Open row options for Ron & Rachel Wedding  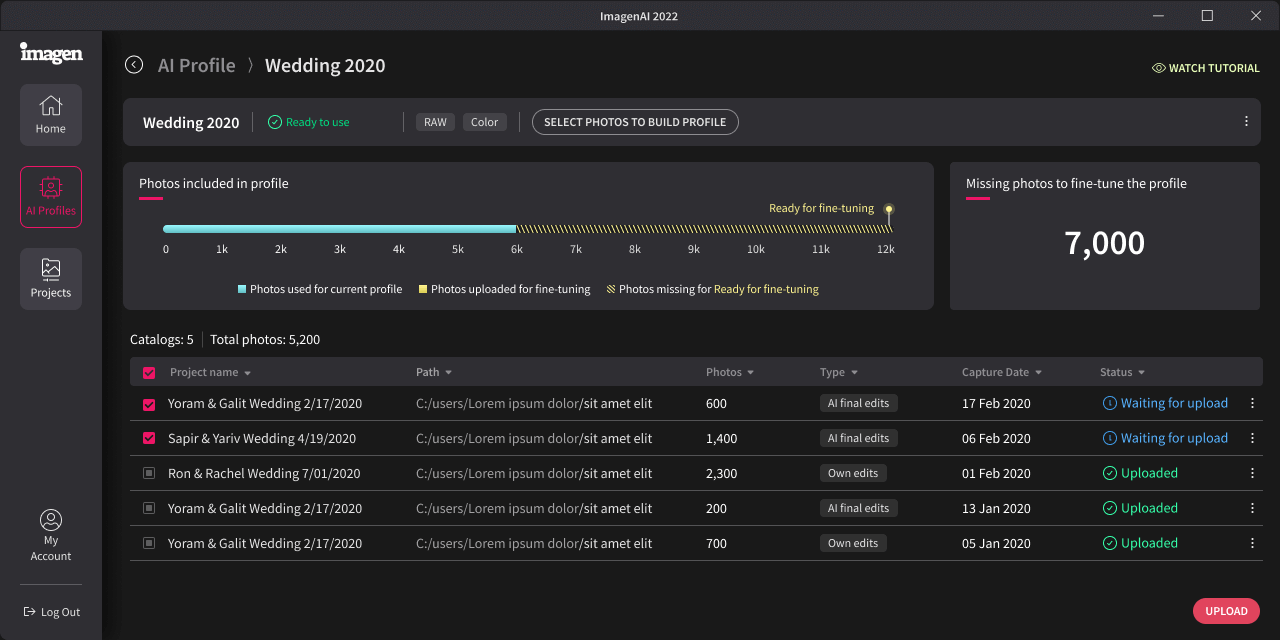pos(1252,473)
